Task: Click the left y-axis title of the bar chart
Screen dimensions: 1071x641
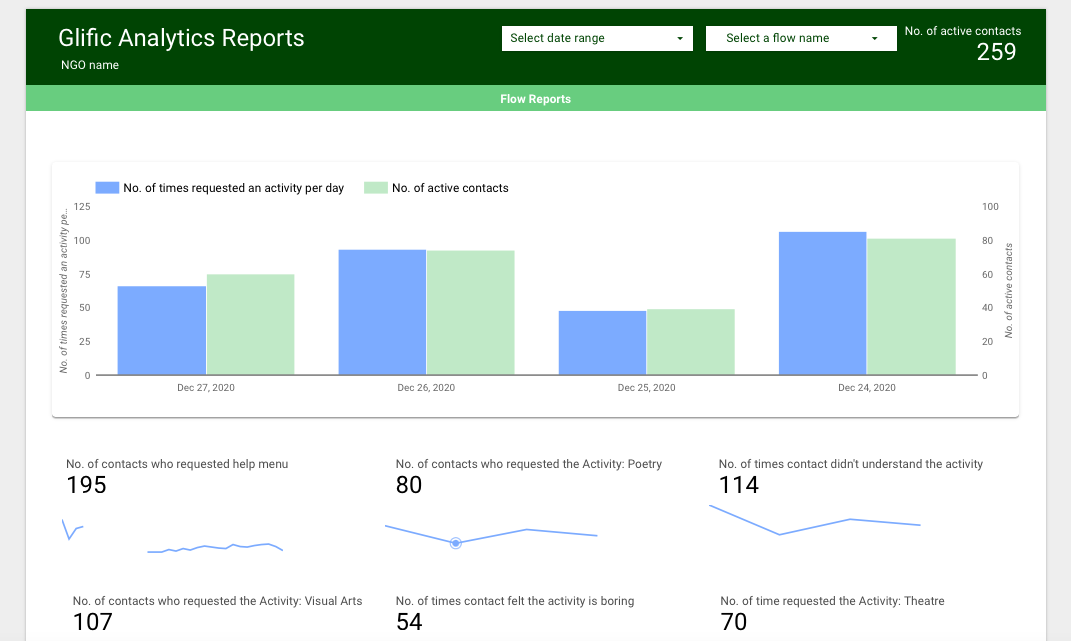Action: pyautogui.click(x=64, y=291)
